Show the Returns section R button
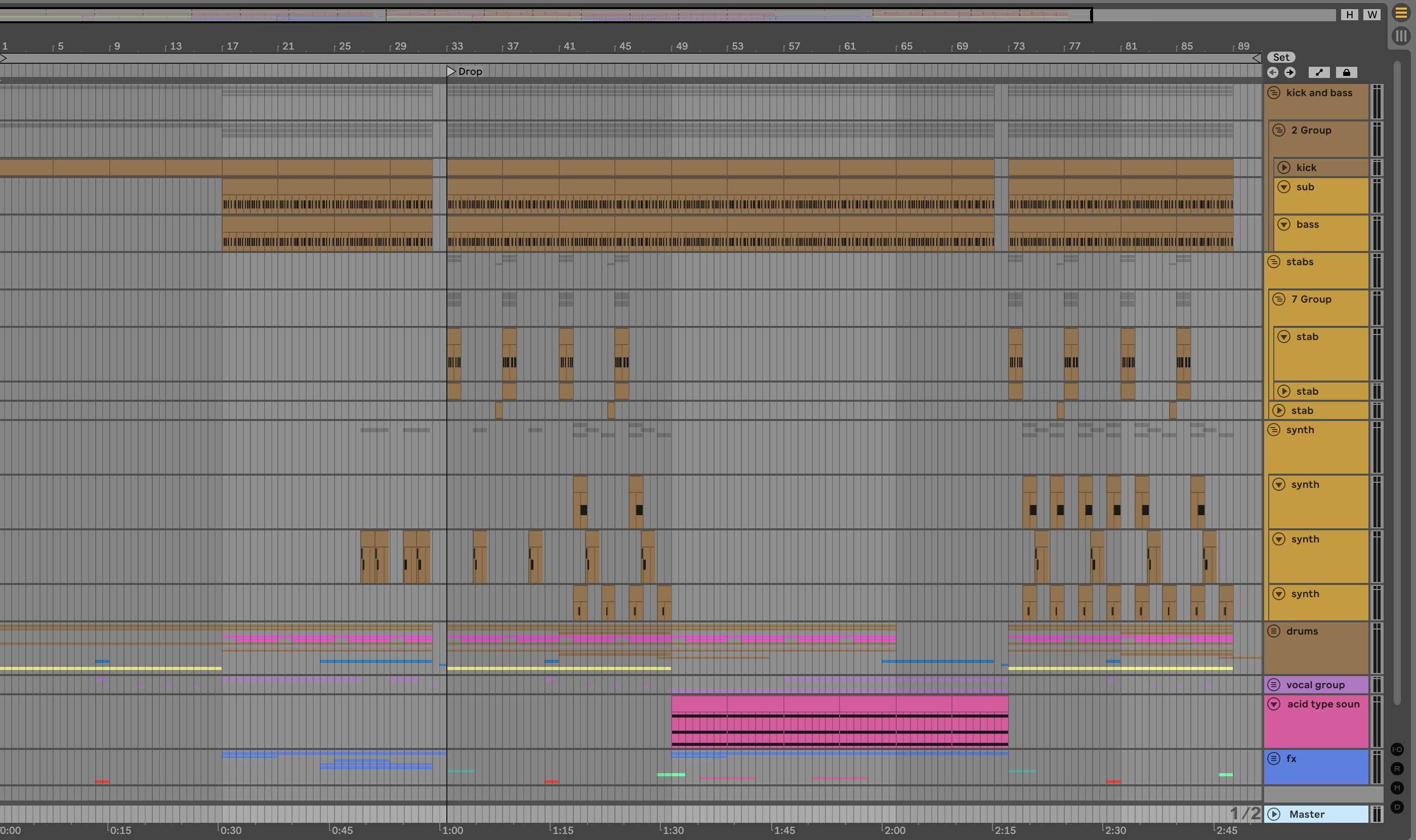This screenshot has height=840, width=1416. tap(1397, 769)
